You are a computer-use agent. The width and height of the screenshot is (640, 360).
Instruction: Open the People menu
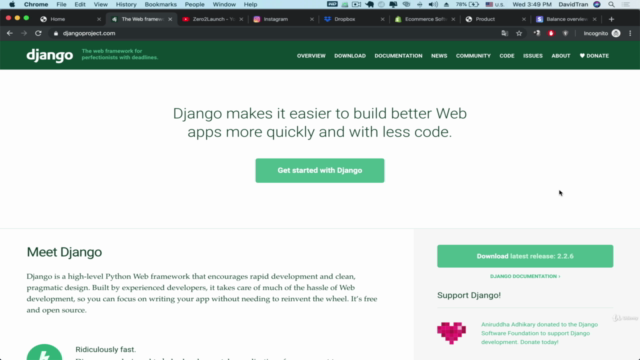[194, 4]
